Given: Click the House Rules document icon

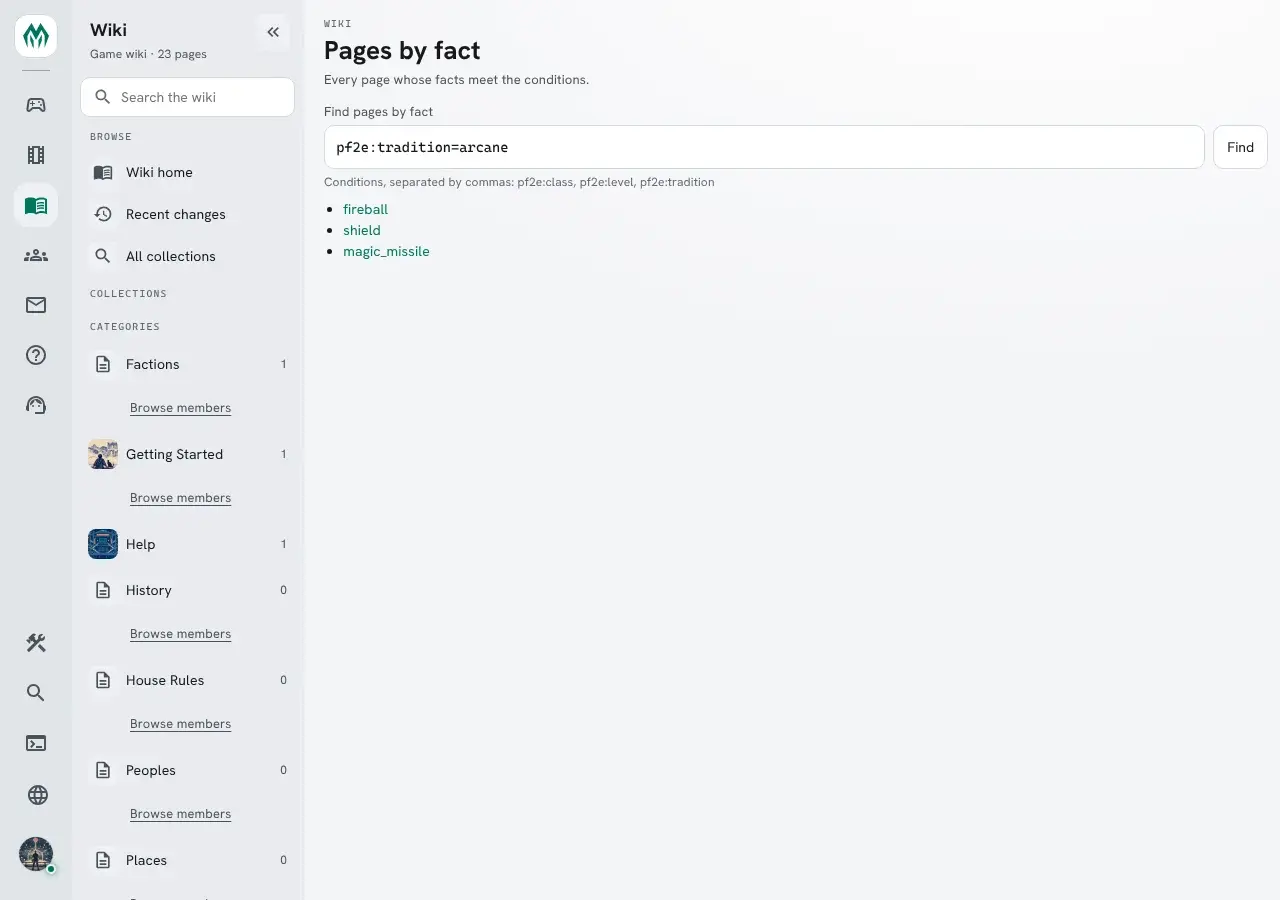Looking at the screenshot, I should (103, 680).
